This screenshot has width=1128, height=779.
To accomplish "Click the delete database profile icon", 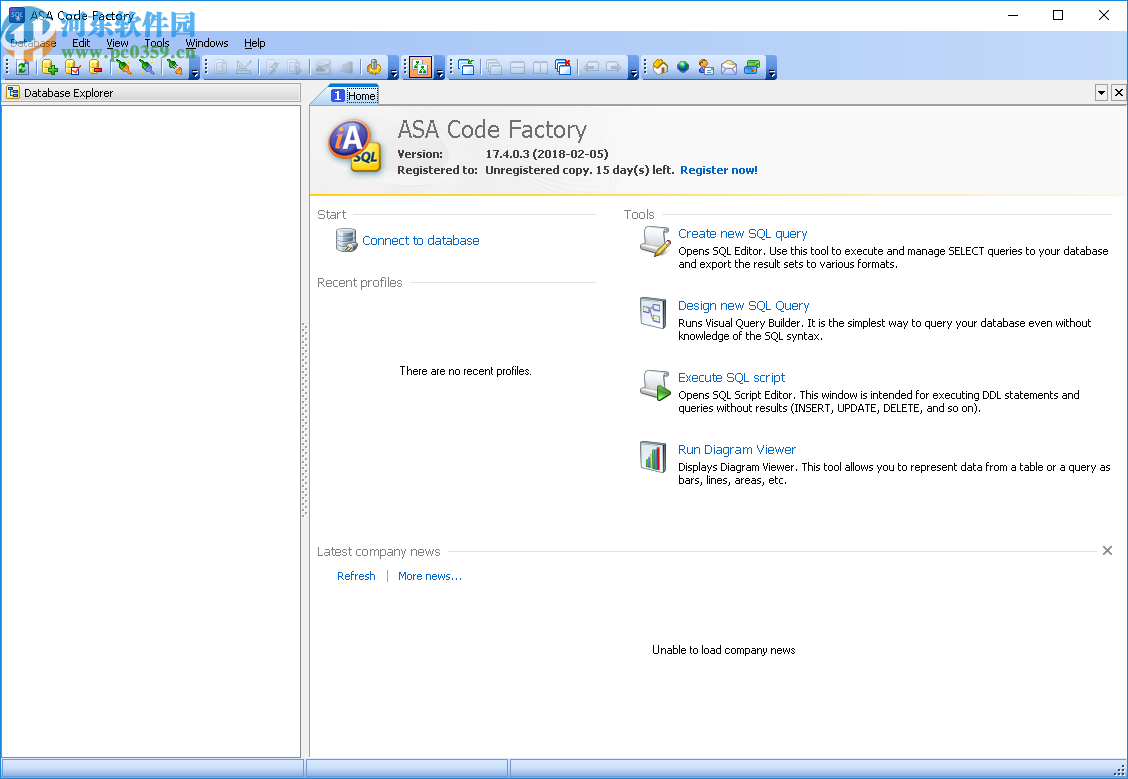I will tap(94, 67).
